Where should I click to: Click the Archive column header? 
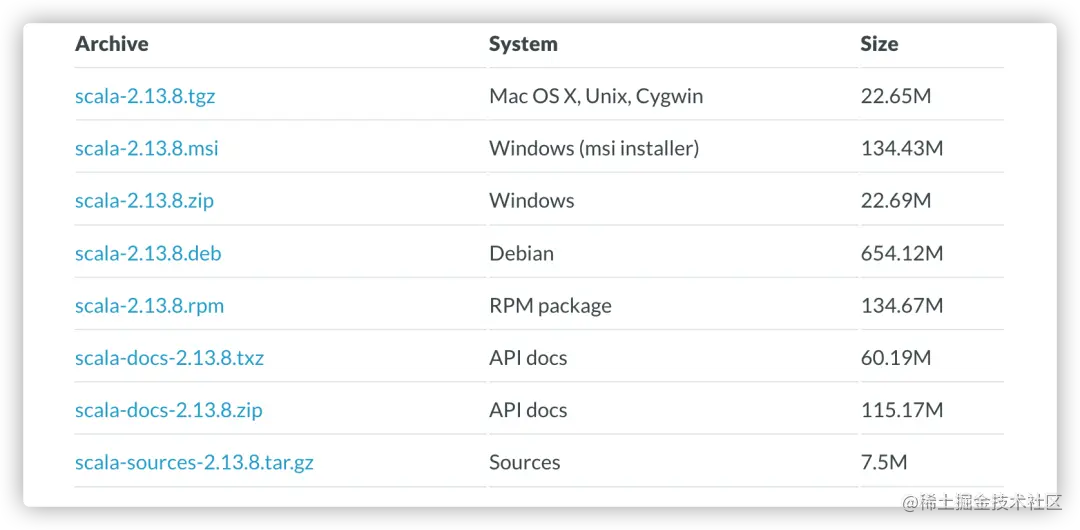point(111,44)
